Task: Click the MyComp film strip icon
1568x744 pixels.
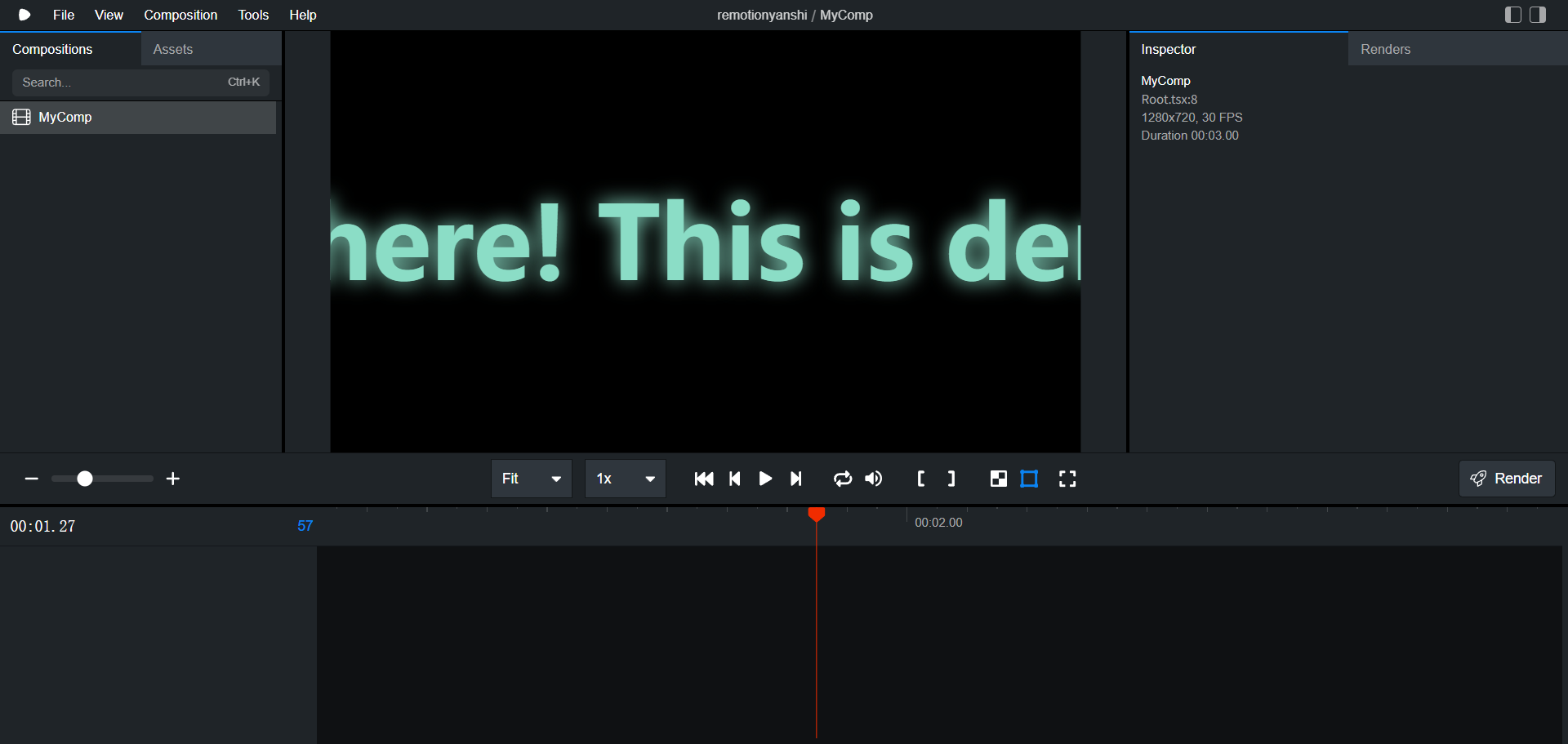Action: click(21, 118)
